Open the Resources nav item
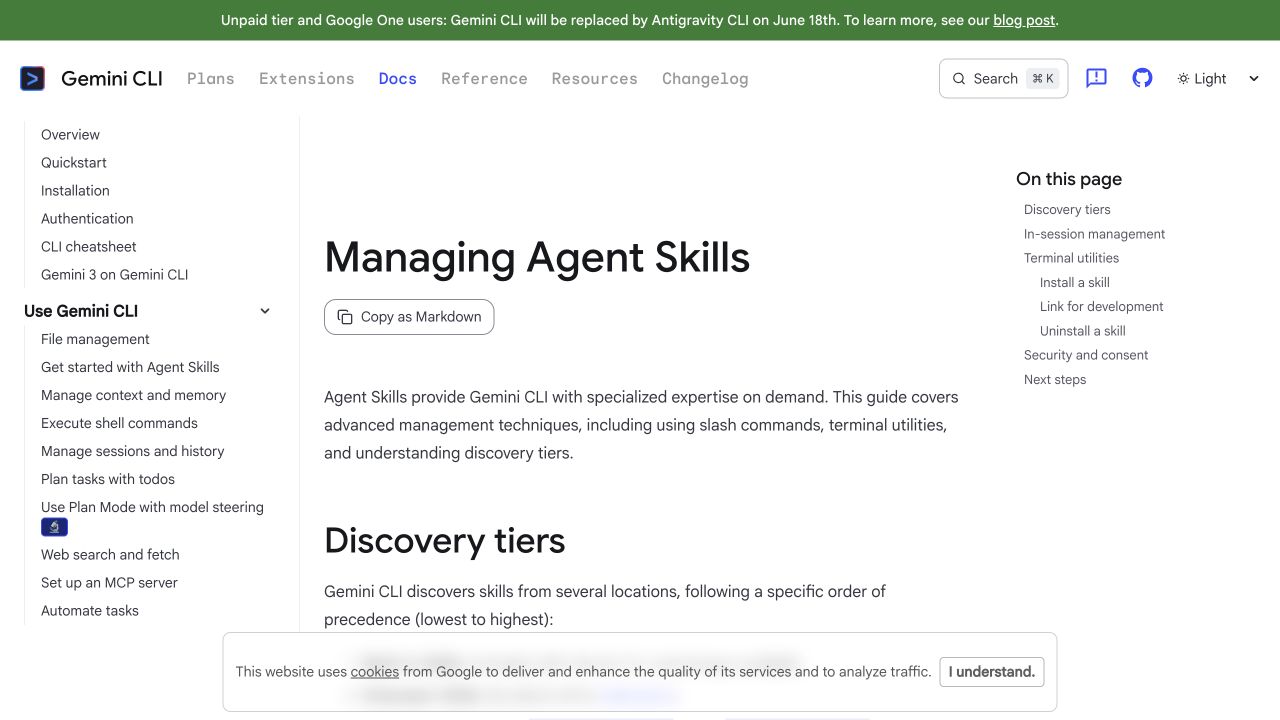1280x720 pixels. [595, 78]
